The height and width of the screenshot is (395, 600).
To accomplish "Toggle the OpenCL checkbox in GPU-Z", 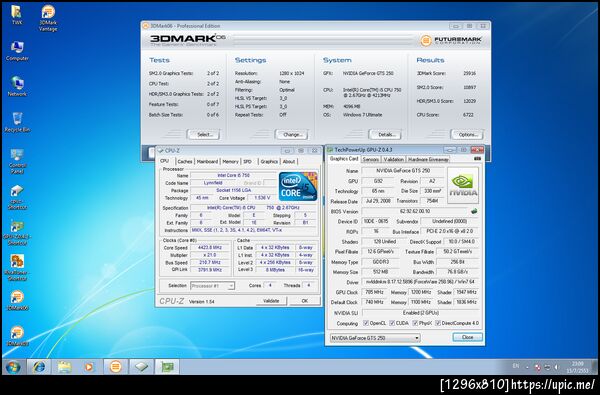I will pos(366,323).
